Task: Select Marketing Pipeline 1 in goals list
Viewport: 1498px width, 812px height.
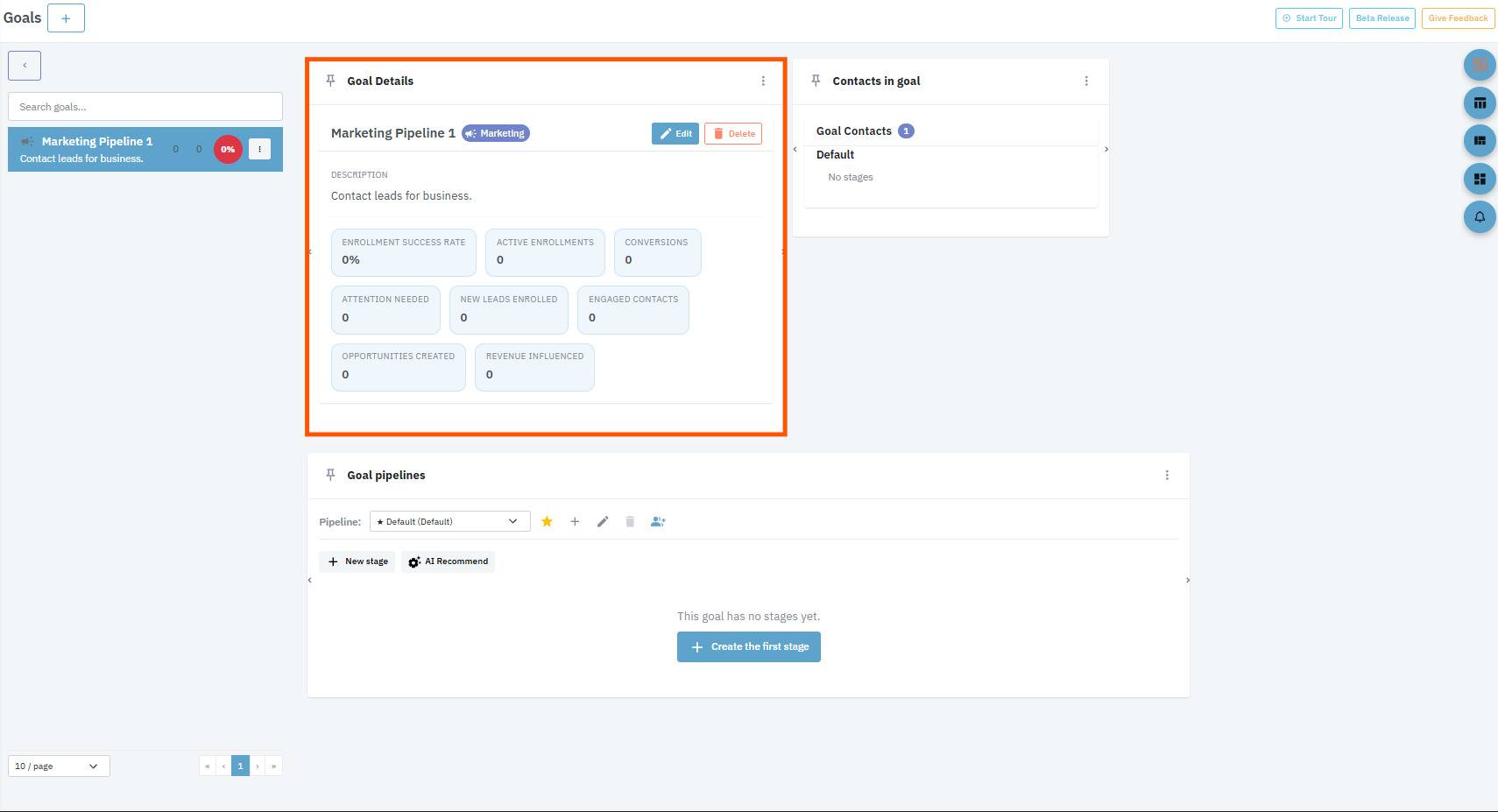Action: click(96, 149)
